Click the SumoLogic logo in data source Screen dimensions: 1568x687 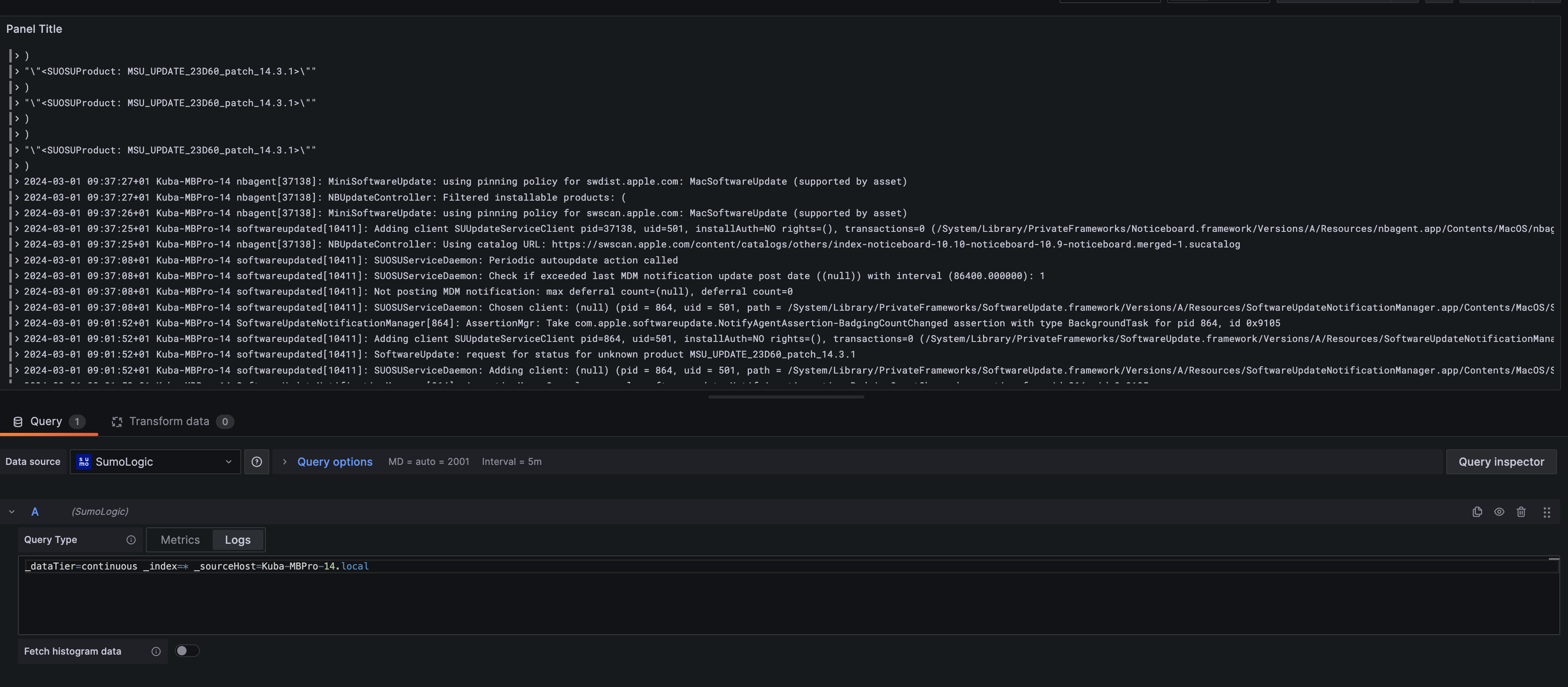point(84,462)
